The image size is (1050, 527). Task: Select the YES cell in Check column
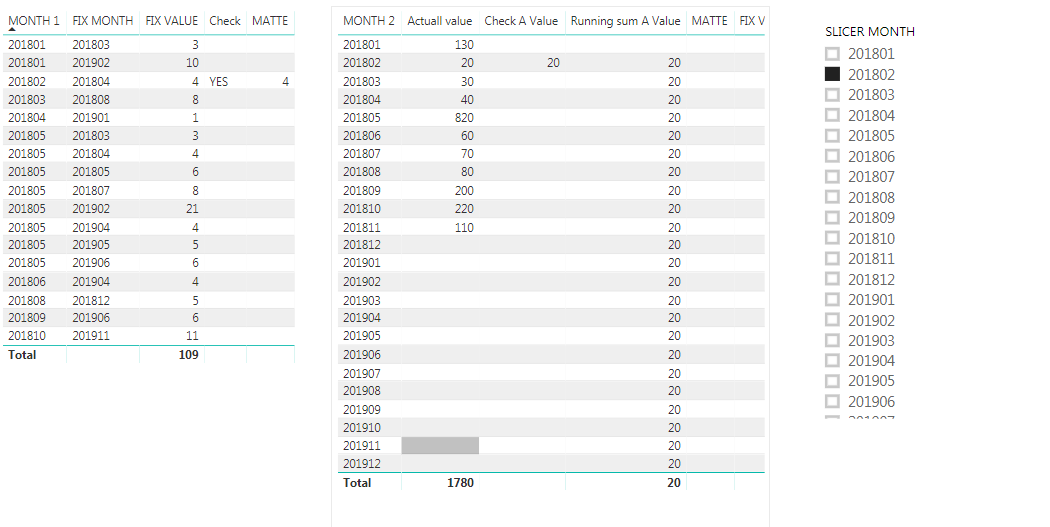pyautogui.click(x=218, y=82)
